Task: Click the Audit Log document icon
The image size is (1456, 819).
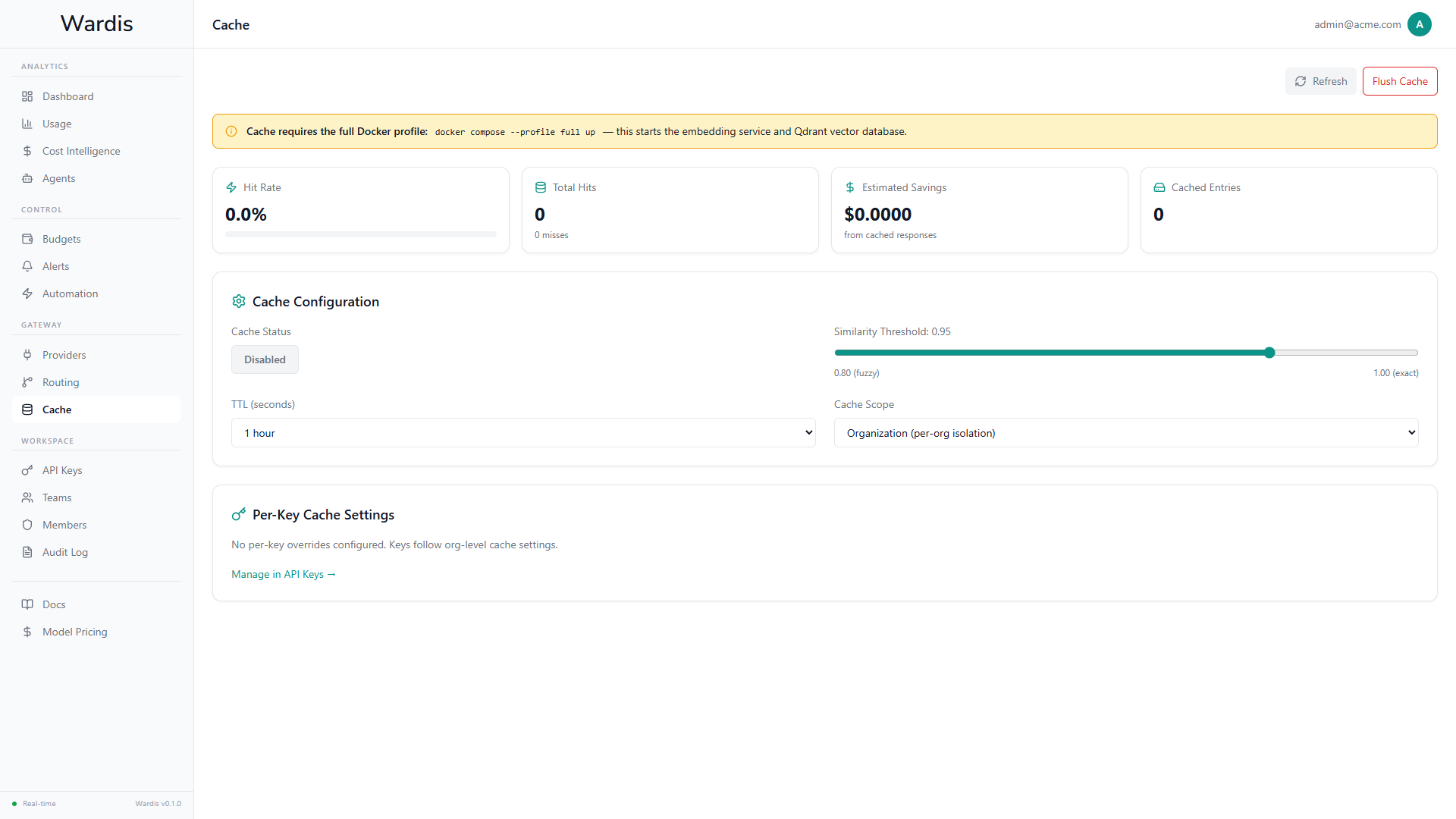Action: 27,552
